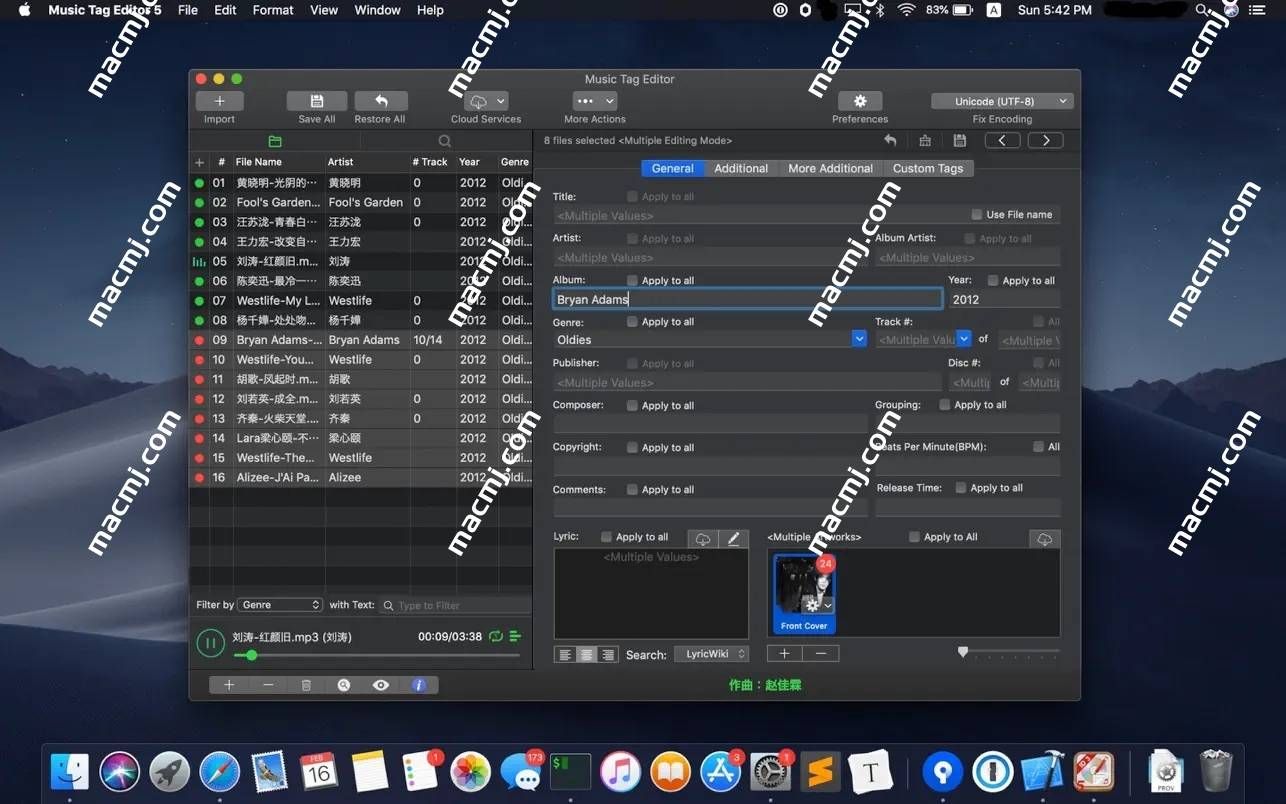Image resolution: width=1286 pixels, height=804 pixels.
Task: Click the lyric edit pencil icon
Action: pyautogui.click(x=734, y=539)
